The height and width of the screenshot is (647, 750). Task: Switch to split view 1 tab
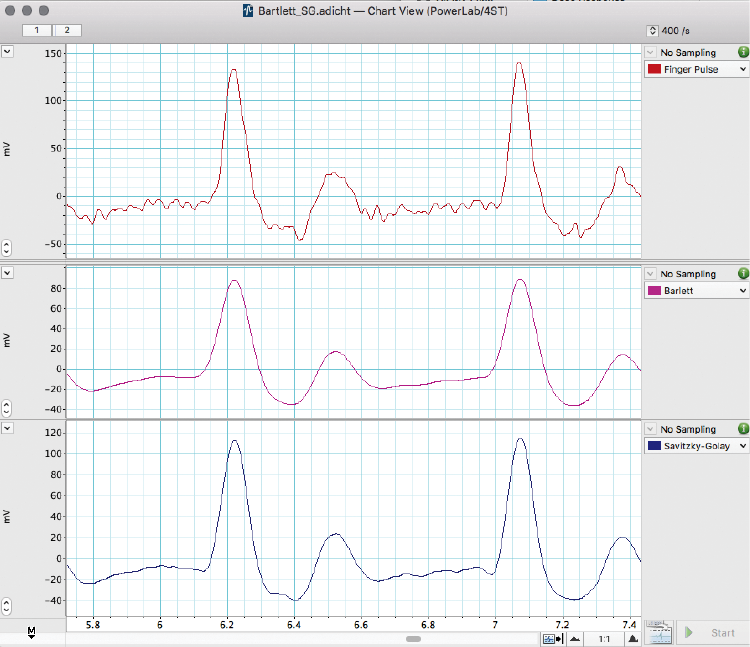coord(37,31)
